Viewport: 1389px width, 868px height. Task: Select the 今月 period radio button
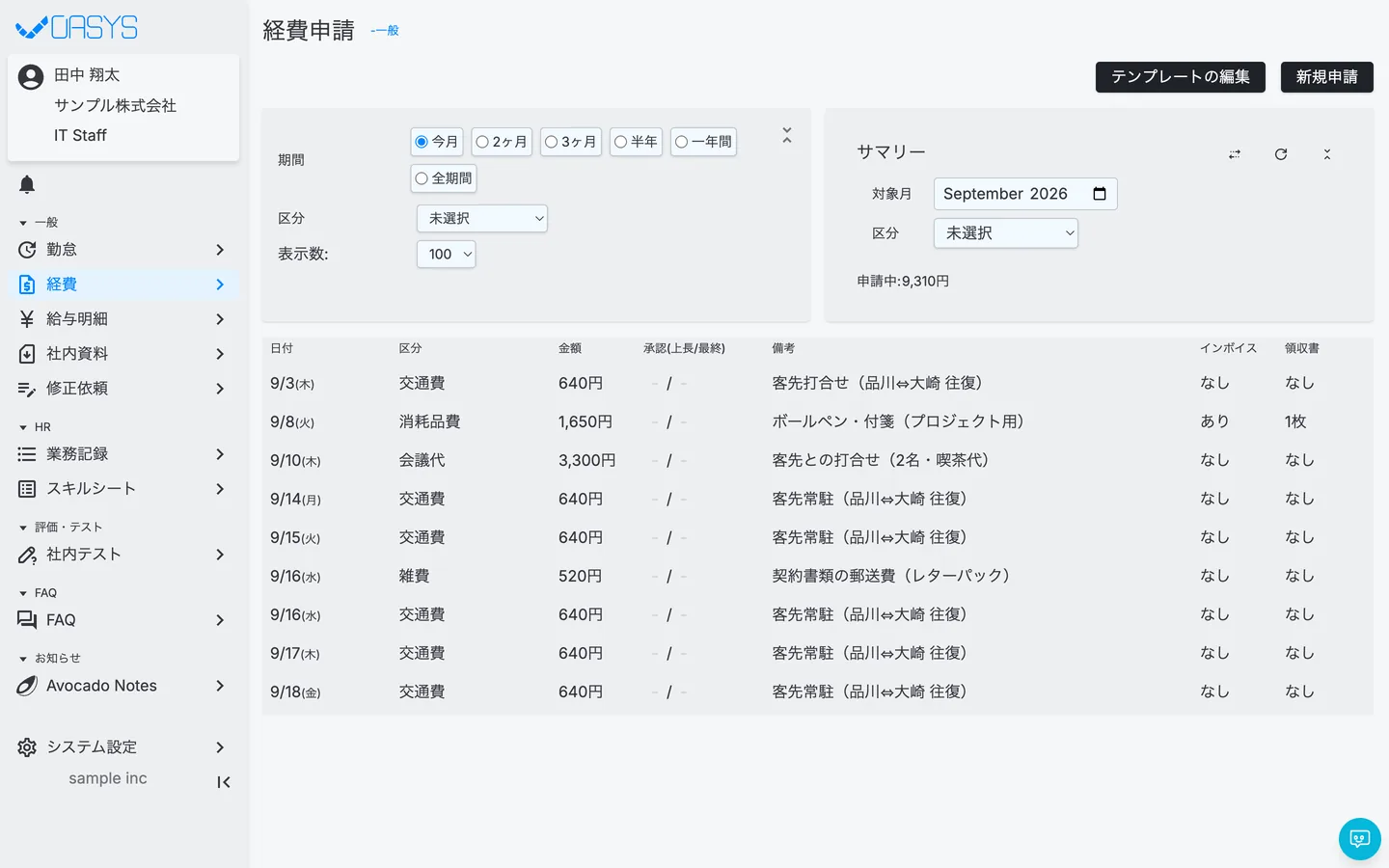[422, 142]
